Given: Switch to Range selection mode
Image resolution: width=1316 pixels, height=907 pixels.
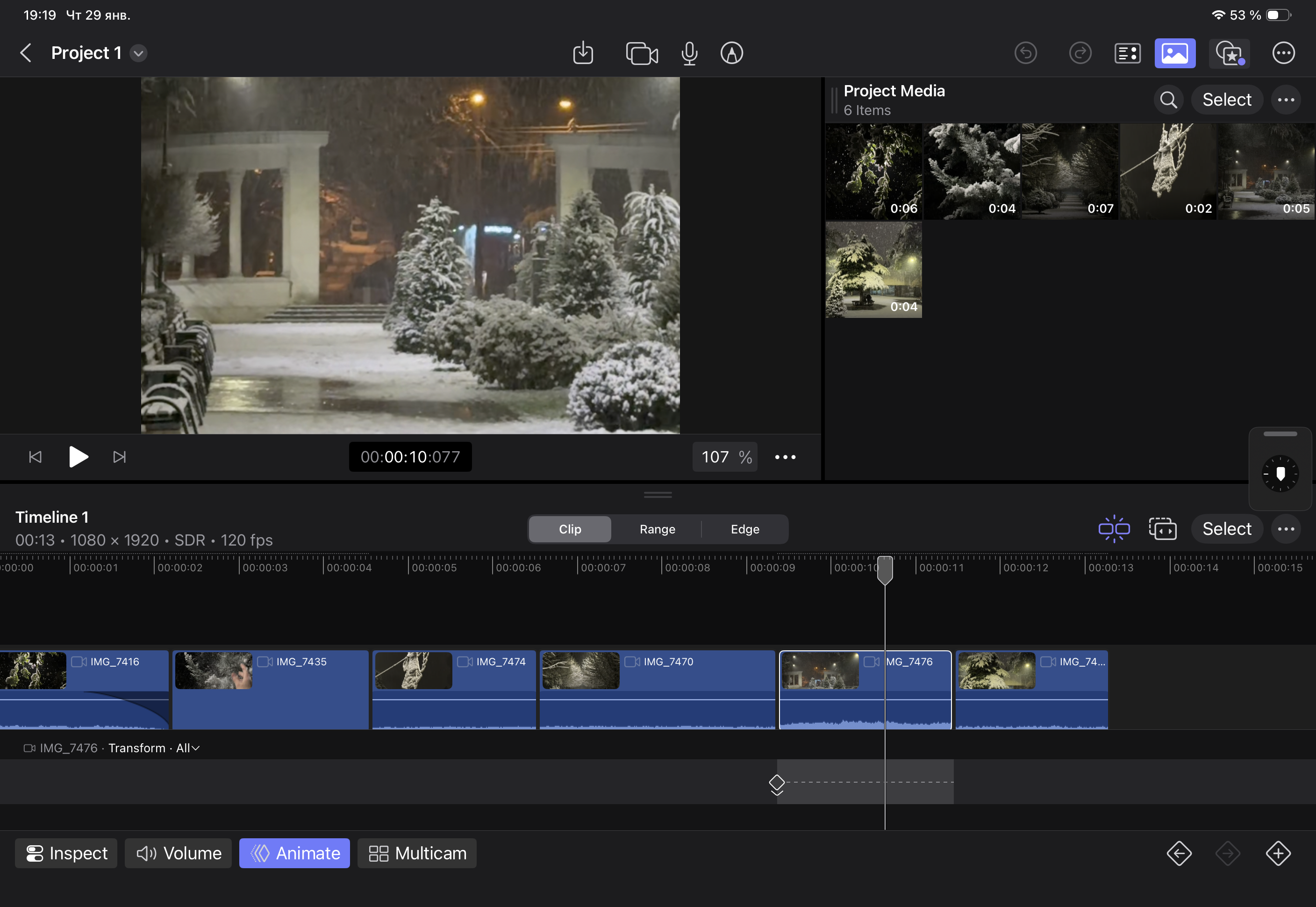Looking at the screenshot, I should pyautogui.click(x=657, y=529).
